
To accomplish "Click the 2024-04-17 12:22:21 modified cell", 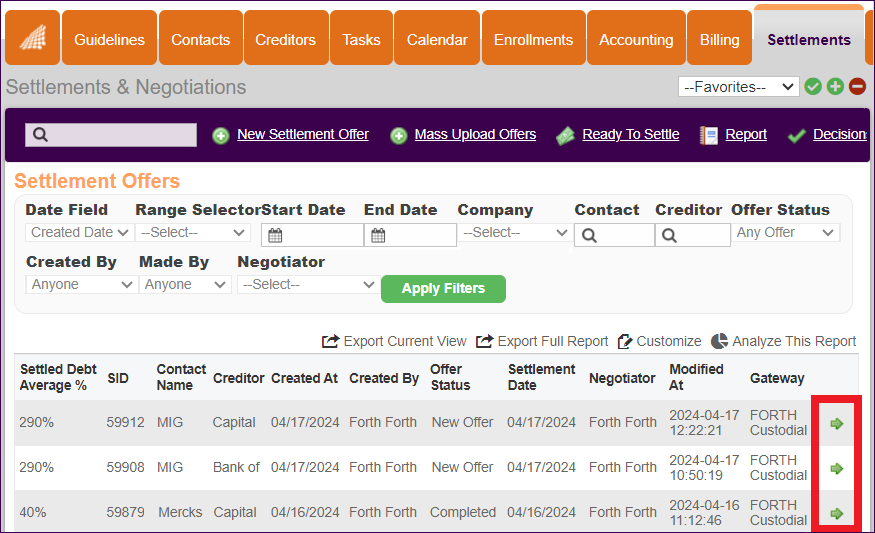I will point(704,423).
